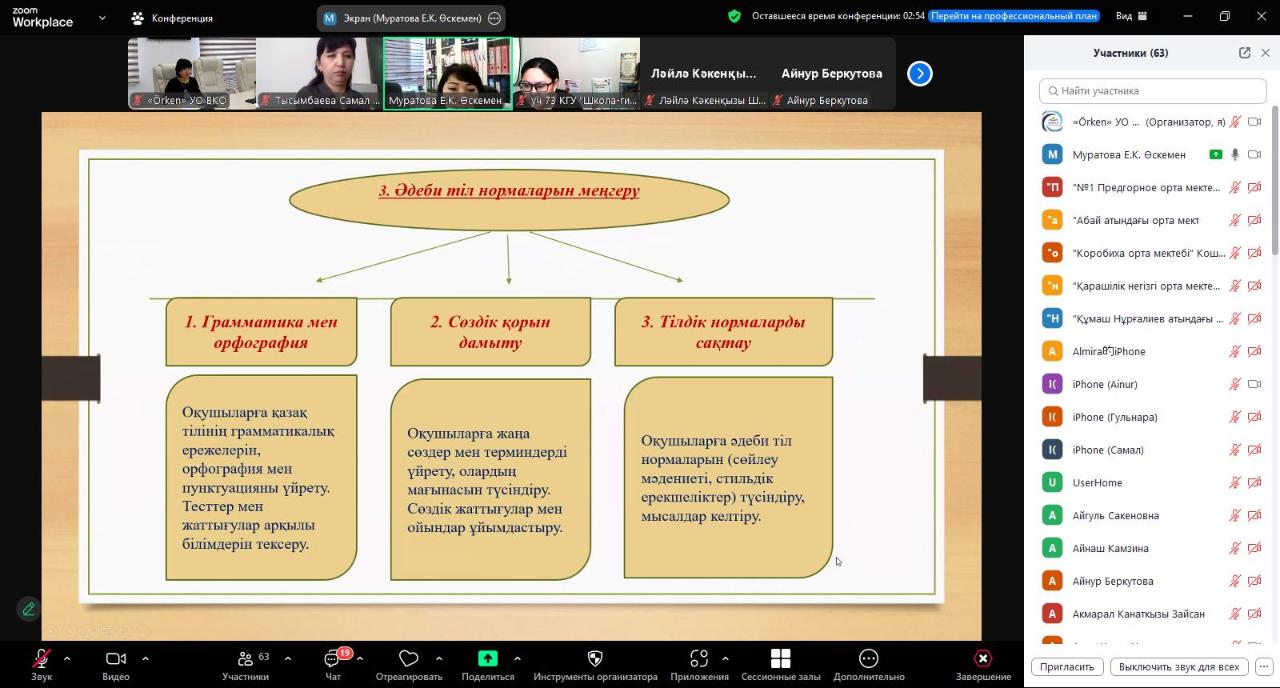
Task: Open the Конференция dropdown menu
Action: click(172, 18)
